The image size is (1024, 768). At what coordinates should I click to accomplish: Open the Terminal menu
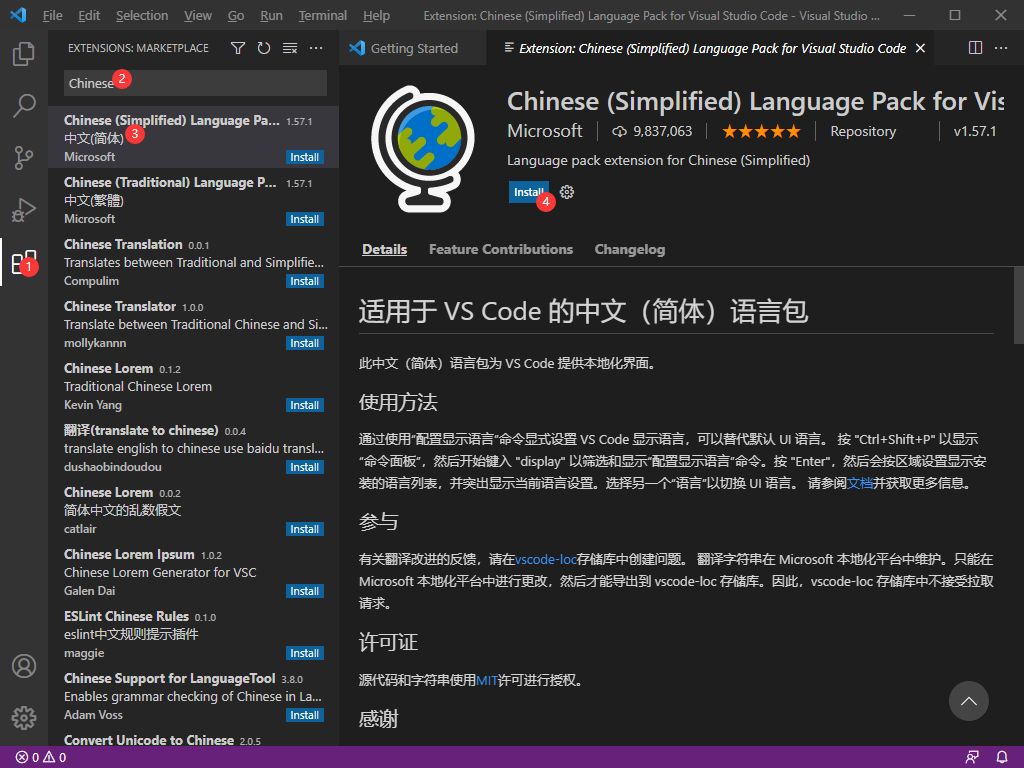(323, 15)
